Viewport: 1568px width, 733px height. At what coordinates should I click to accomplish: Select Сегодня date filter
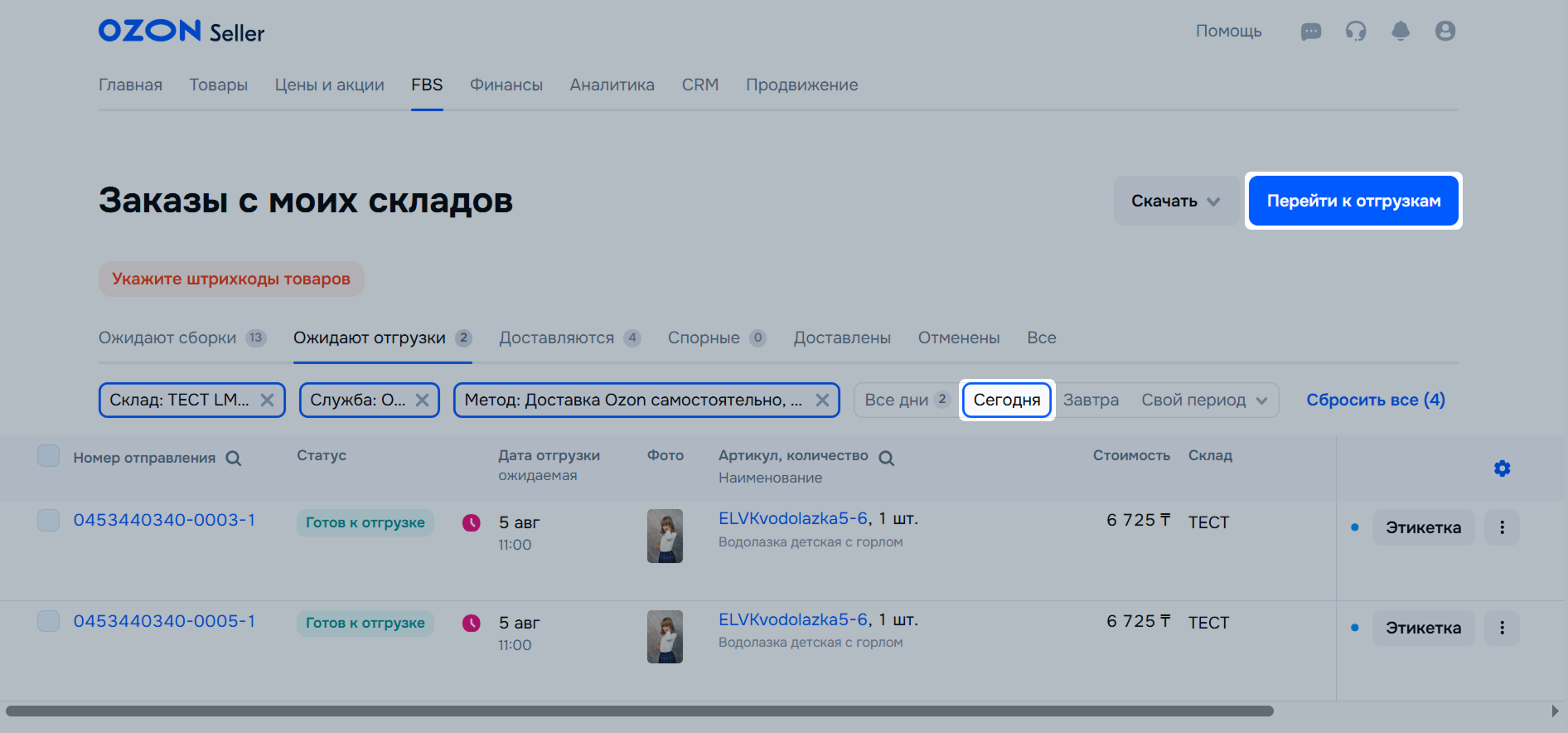click(1007, 400)
